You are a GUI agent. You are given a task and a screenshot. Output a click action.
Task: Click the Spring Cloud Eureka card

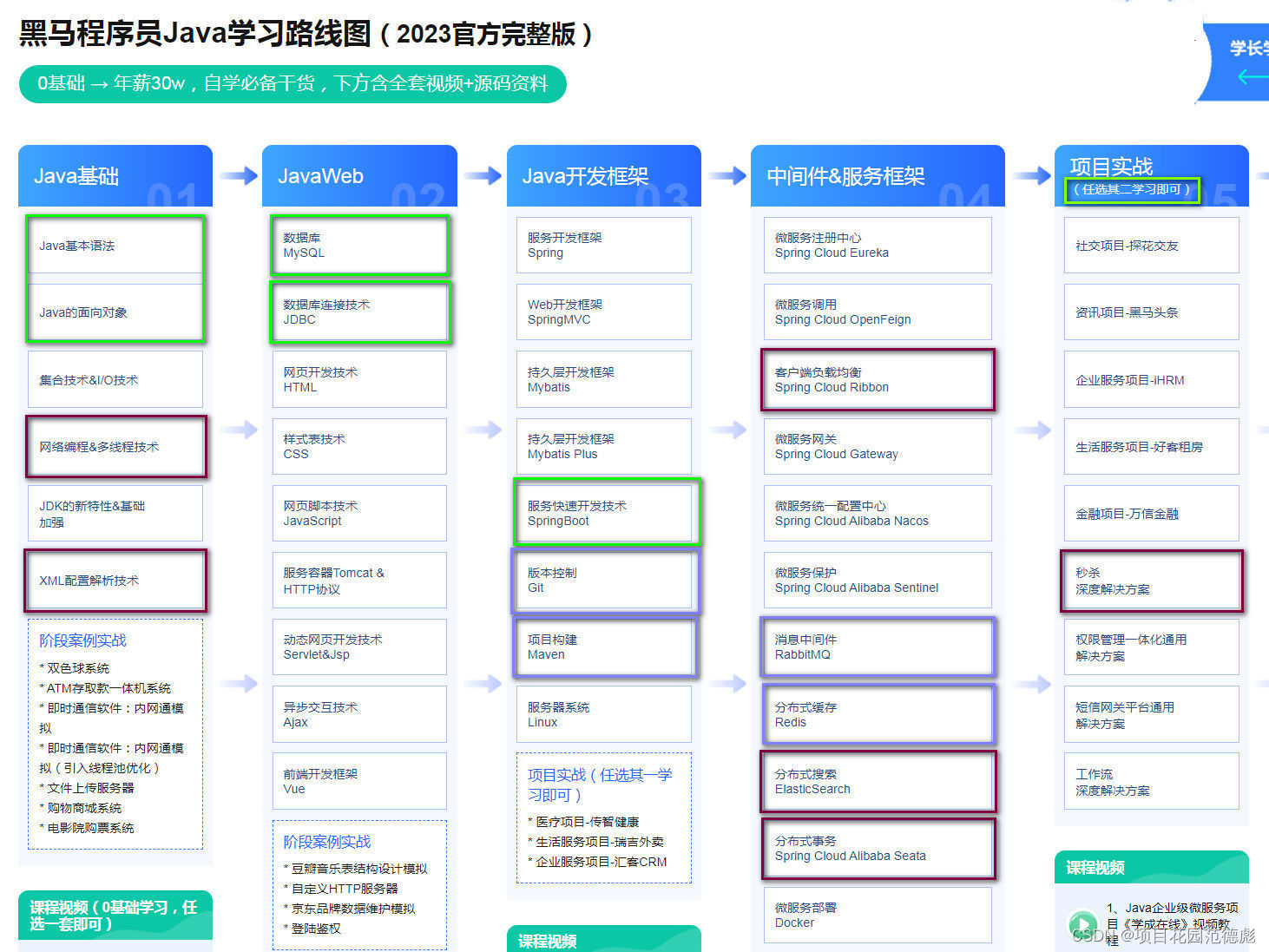click(x=878, y=246)
